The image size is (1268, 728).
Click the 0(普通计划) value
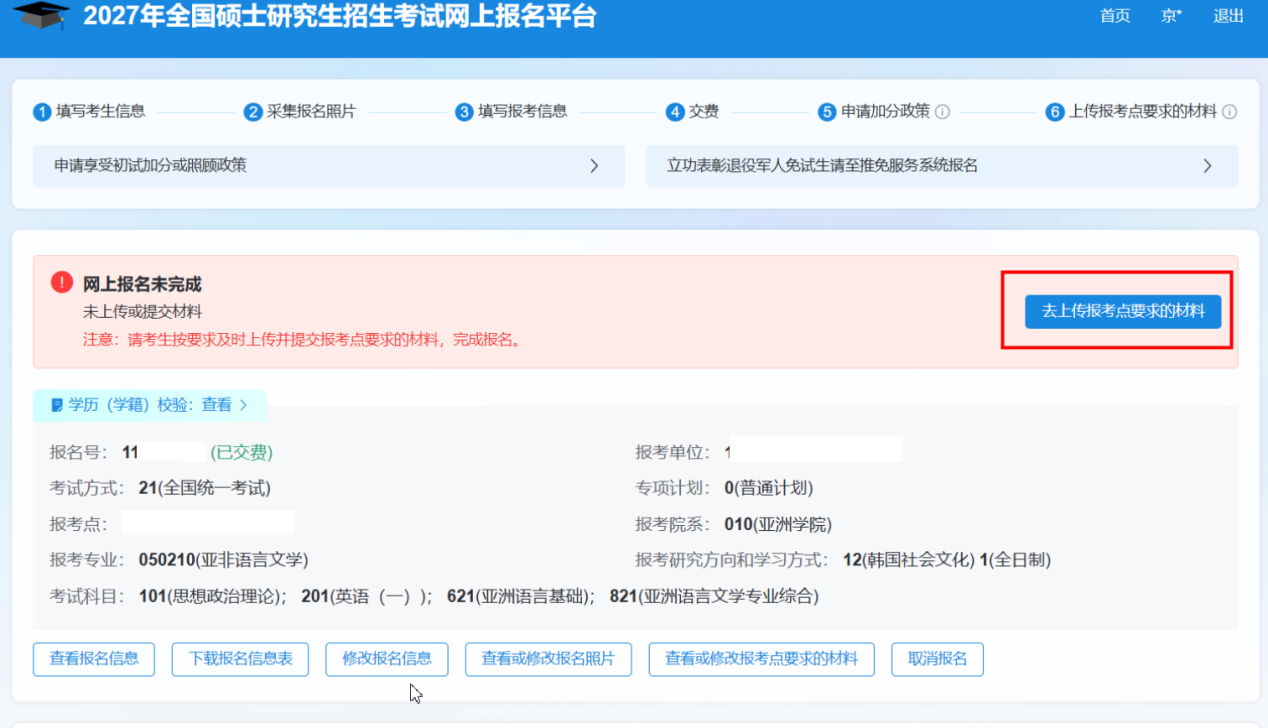point(769,488)
